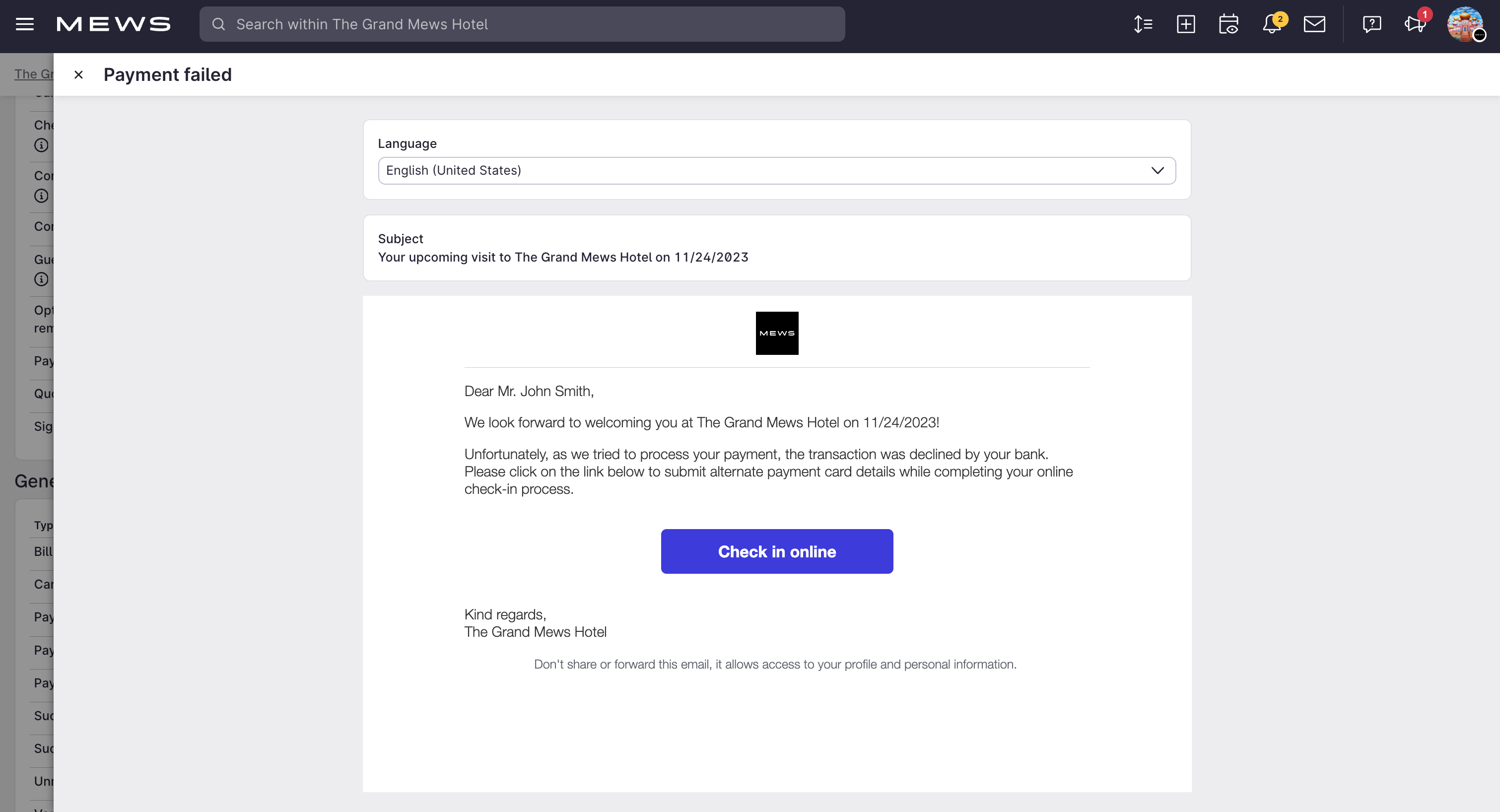Click the Payment failed heading
The image size is (1500, 812).
(168, 74)
